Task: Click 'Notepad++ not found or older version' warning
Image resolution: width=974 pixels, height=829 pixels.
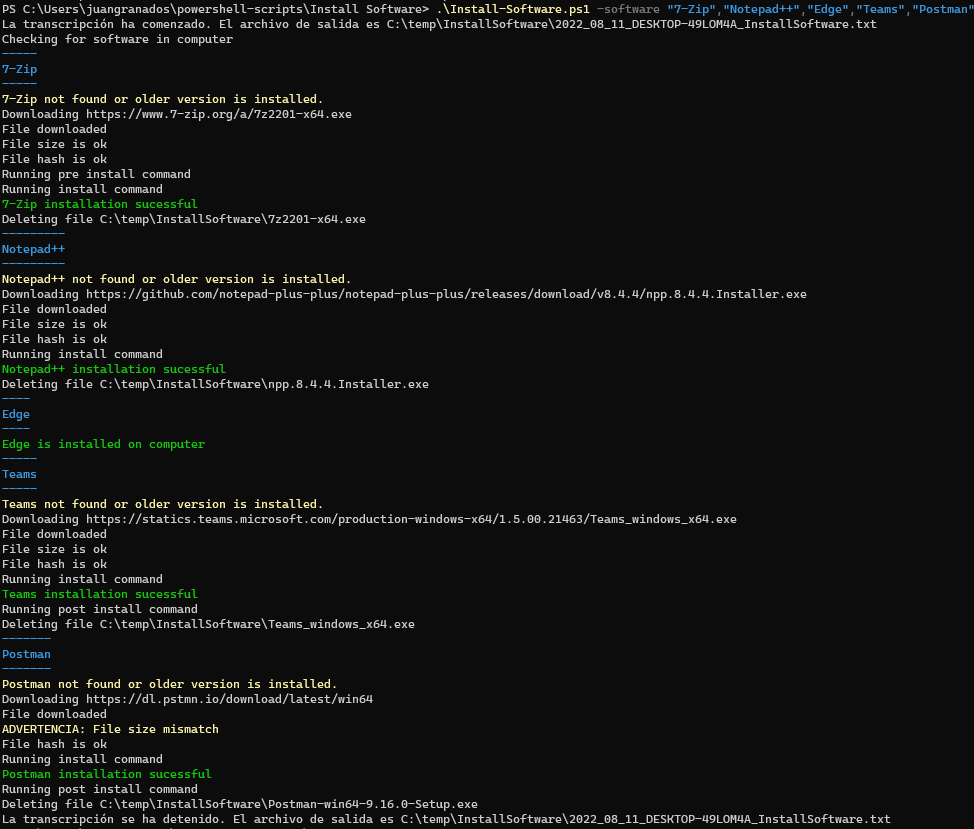Action: 176,279
